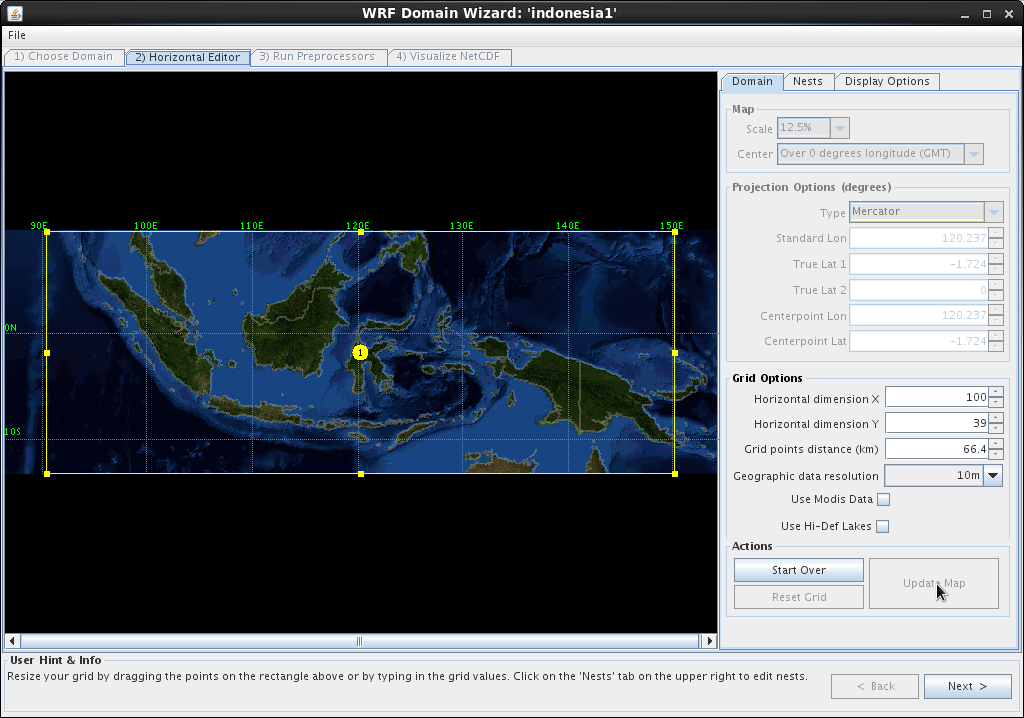Enable the Use Hi-Def Lakes checkbox
1024x718 pixels.
882,527
